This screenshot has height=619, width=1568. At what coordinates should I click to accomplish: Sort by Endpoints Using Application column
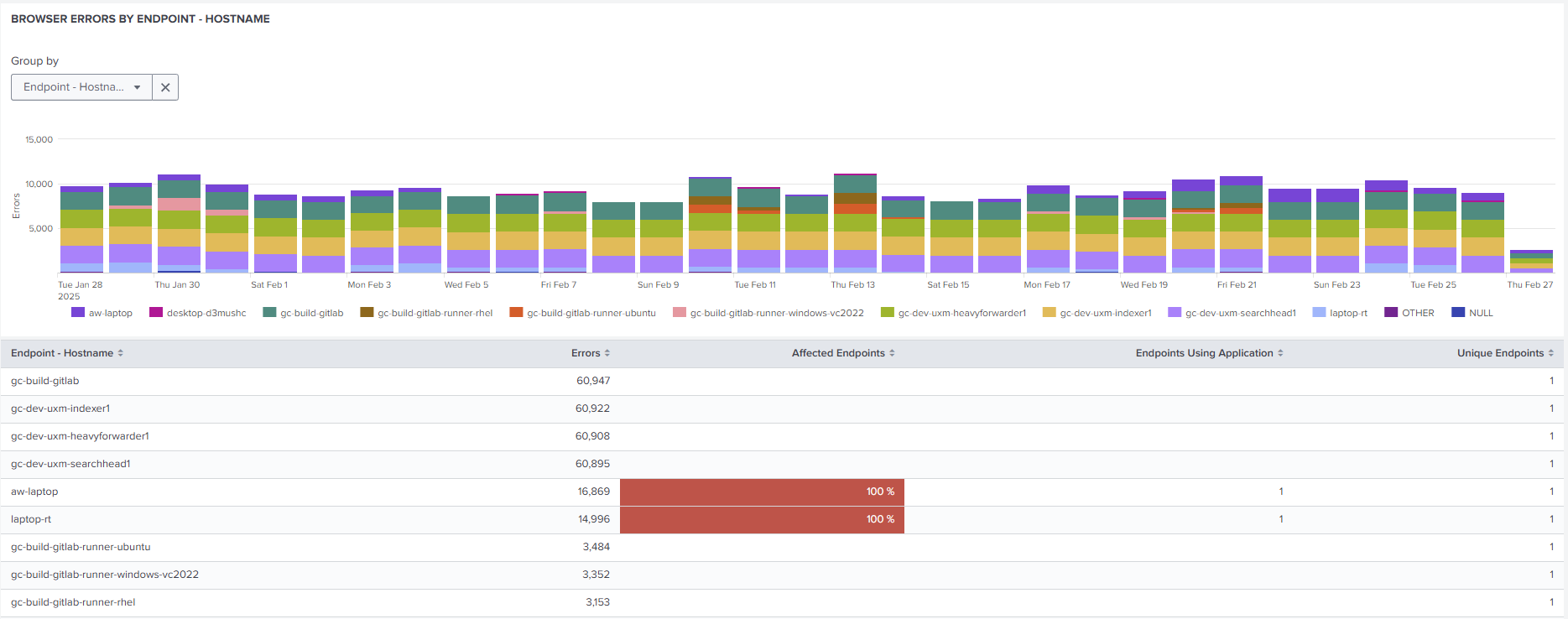click(x=1208, y=353)
